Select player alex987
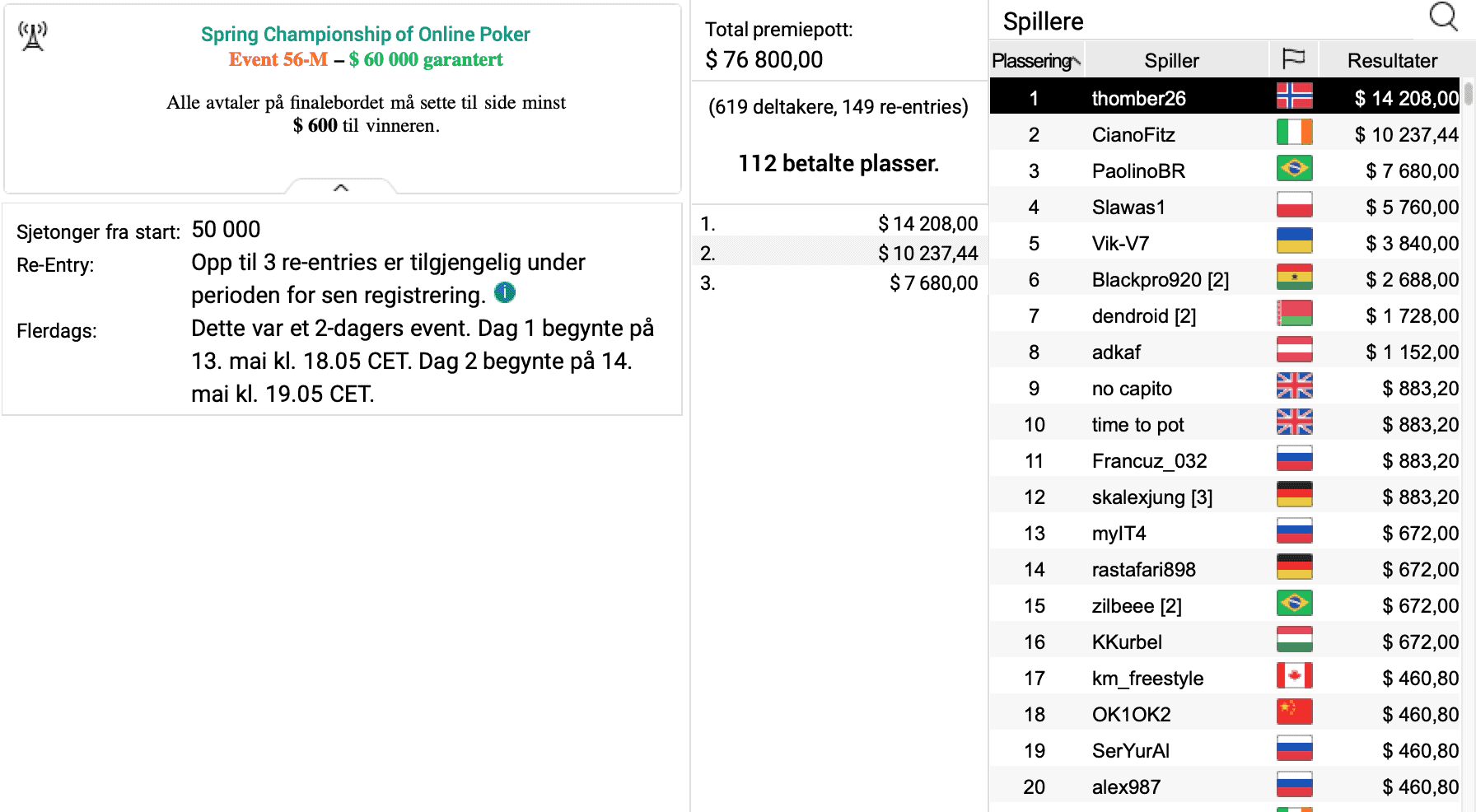This screenshot has width=1476, height=812. (1126, 786)
